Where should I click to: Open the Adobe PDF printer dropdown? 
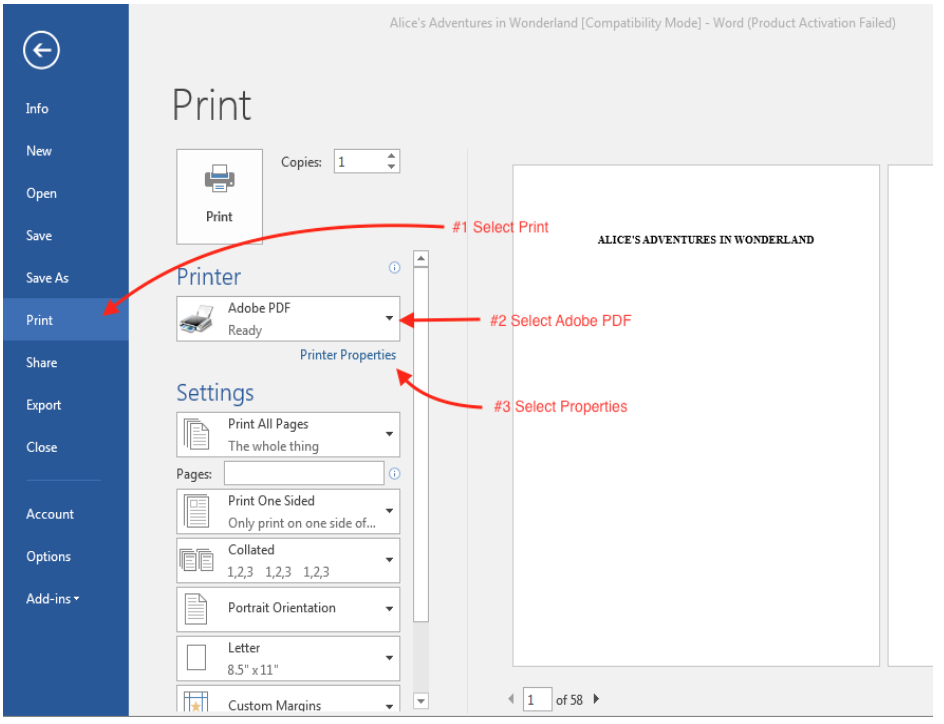coord(288,318)
